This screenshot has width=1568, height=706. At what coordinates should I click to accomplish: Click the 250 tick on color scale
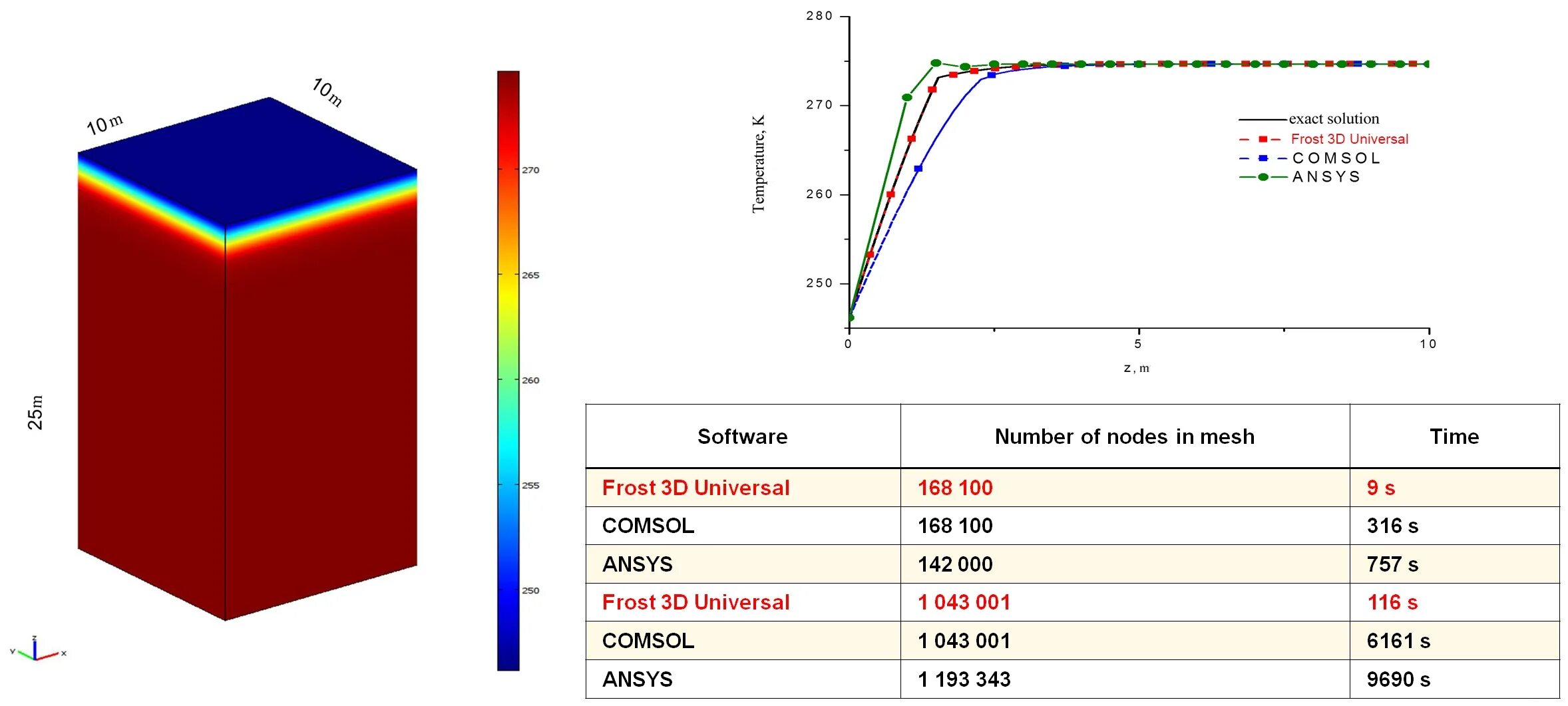coord(530,590)
